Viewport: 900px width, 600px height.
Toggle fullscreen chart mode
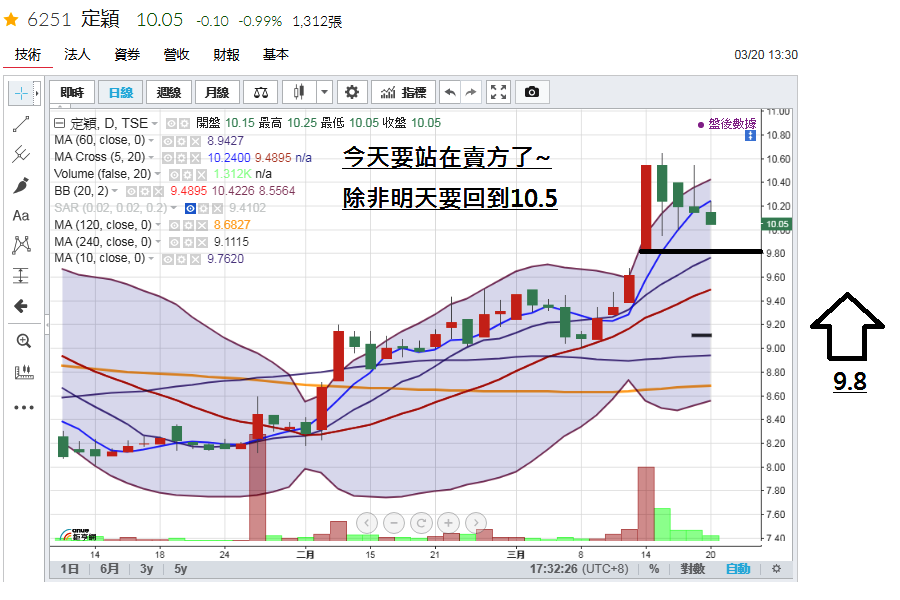pyautogui.click(x=498, y=92)
